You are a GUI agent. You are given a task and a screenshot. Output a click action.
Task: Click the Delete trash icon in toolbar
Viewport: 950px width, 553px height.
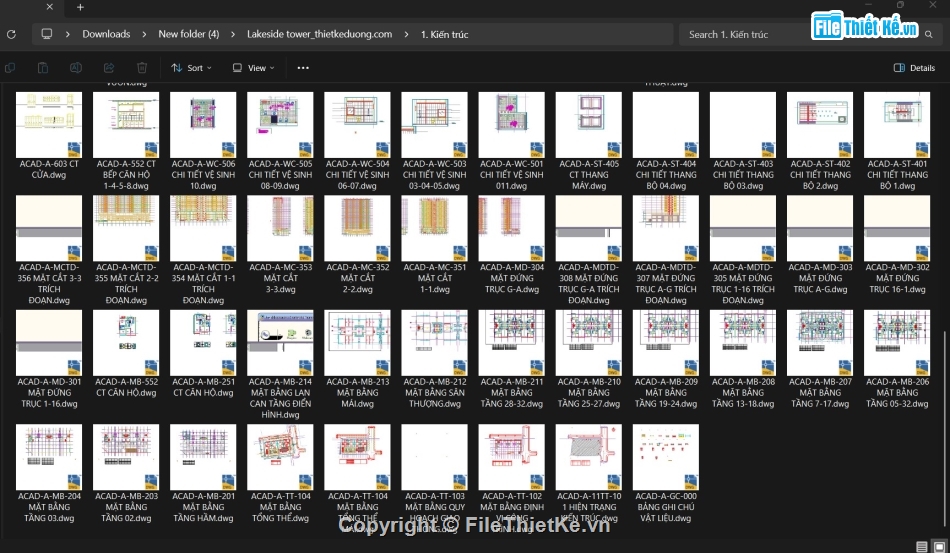point(142,68)
